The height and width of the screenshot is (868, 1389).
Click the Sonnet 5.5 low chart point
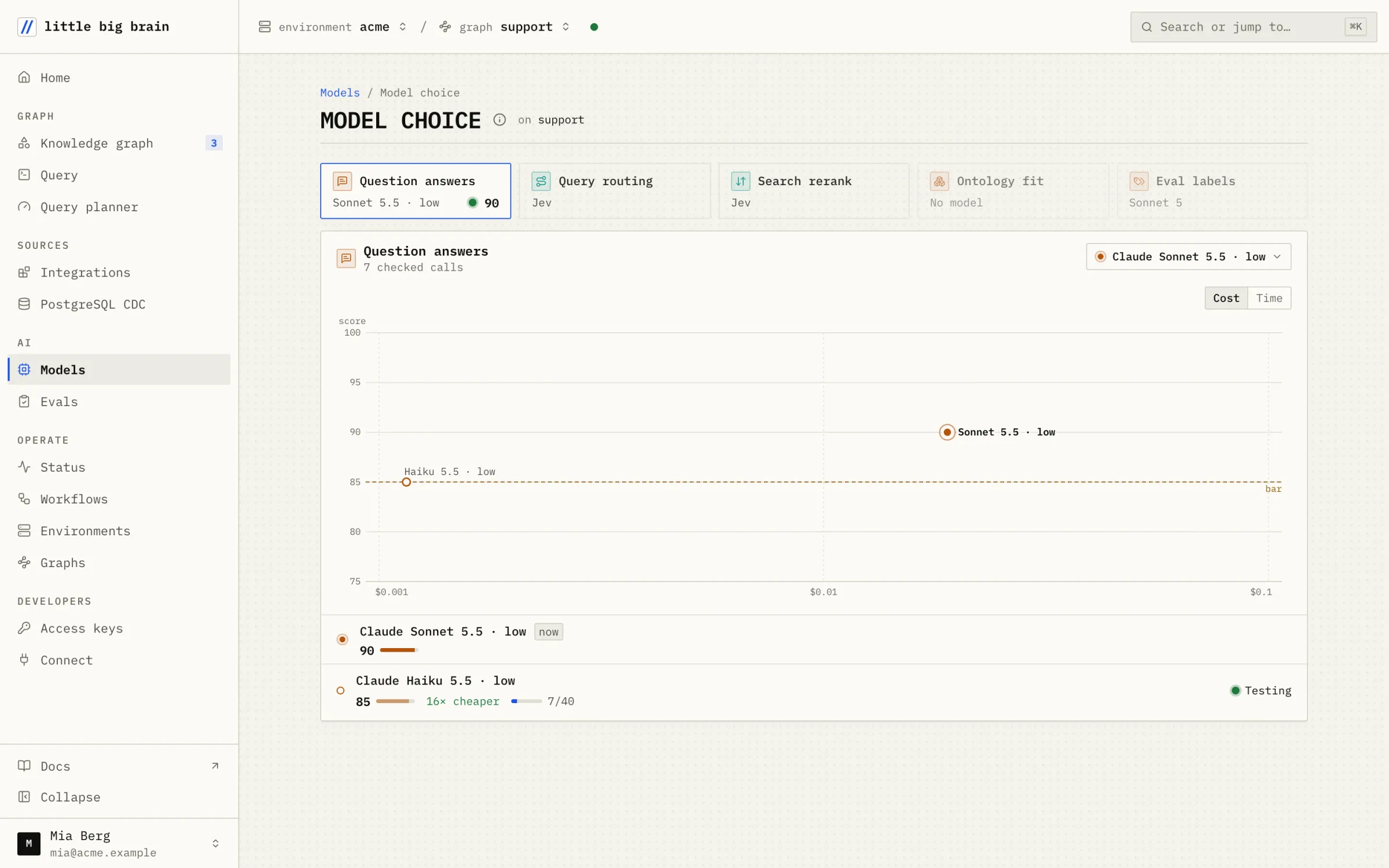click(x=947, y=432)
